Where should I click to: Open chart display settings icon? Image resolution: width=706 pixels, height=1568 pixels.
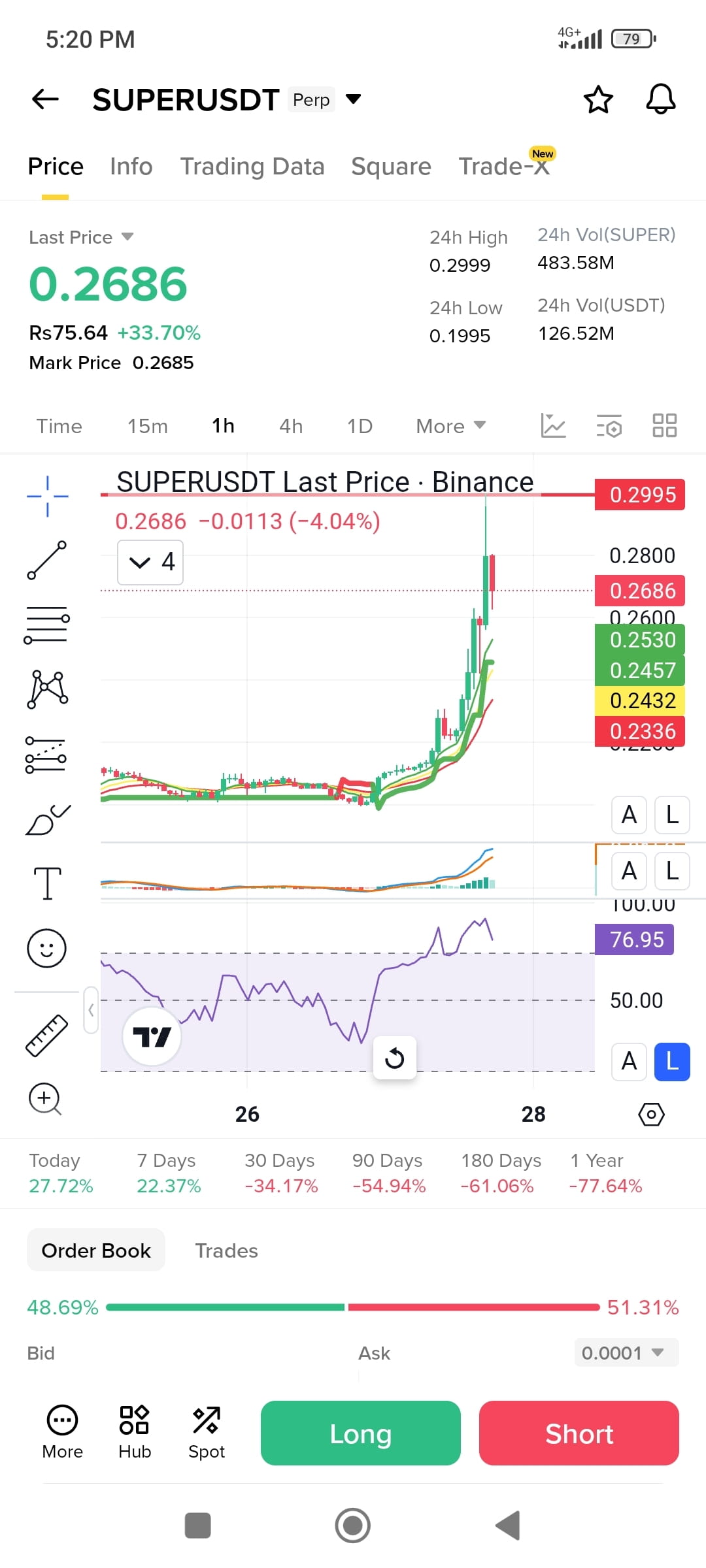(x=609, y=426)
